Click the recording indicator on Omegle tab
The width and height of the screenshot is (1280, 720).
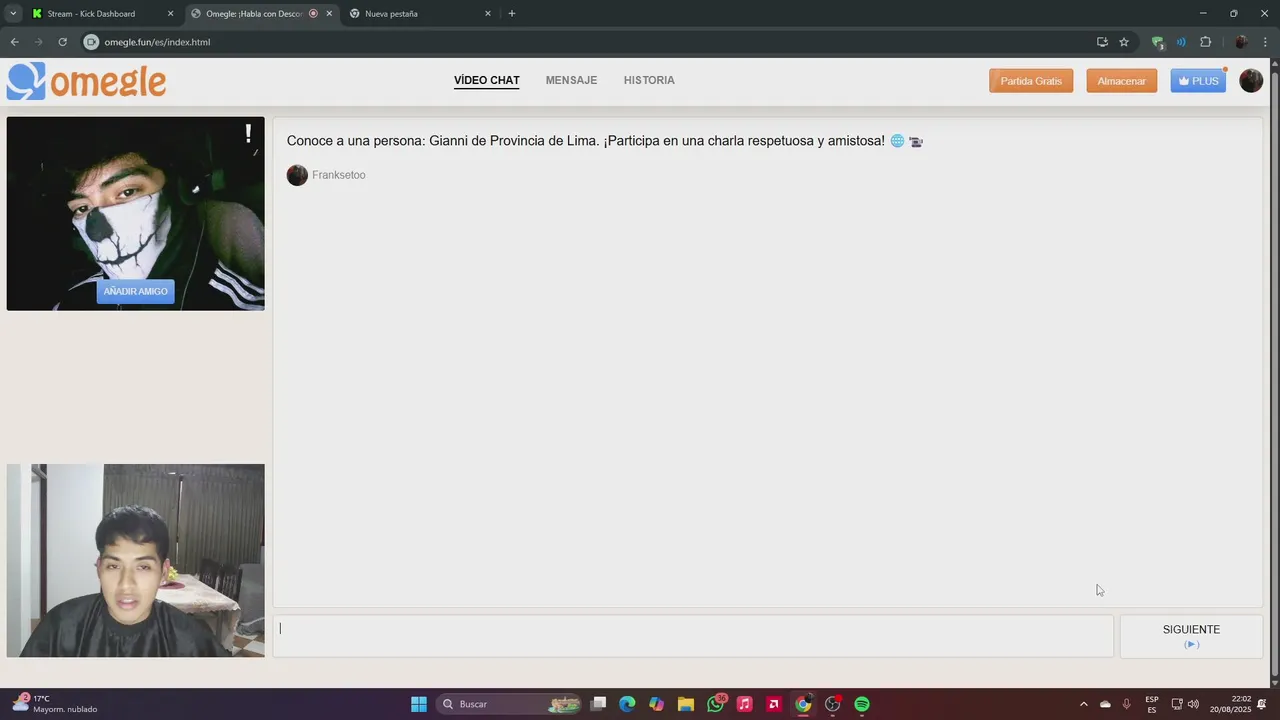pyautogui.click(x=313, y=14)
